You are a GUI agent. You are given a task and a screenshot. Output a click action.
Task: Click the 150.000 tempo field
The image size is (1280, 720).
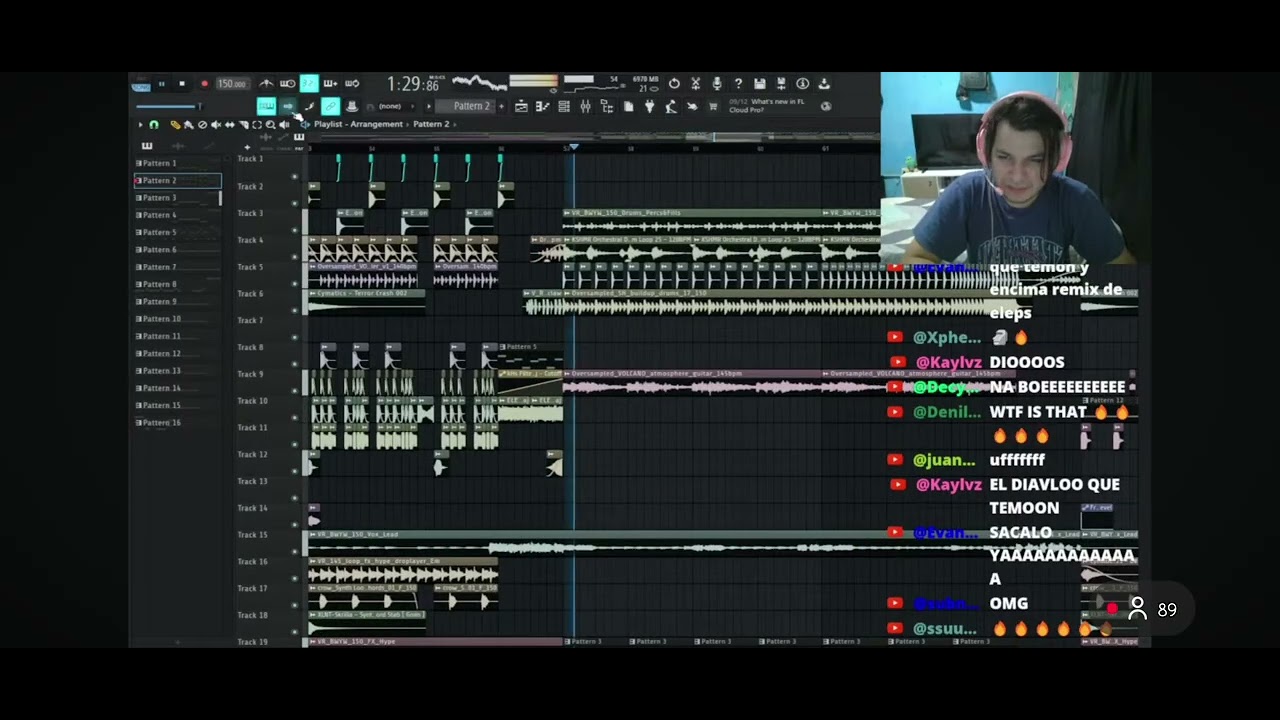pos(233,84)
